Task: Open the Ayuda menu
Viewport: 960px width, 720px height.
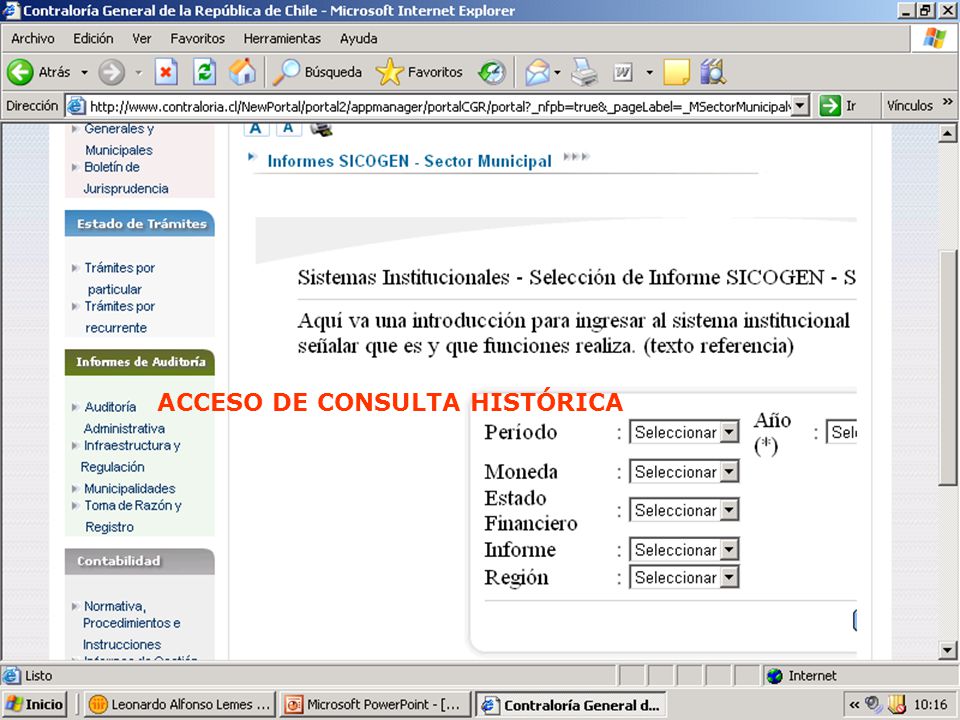Action: (x=358, y=39)
